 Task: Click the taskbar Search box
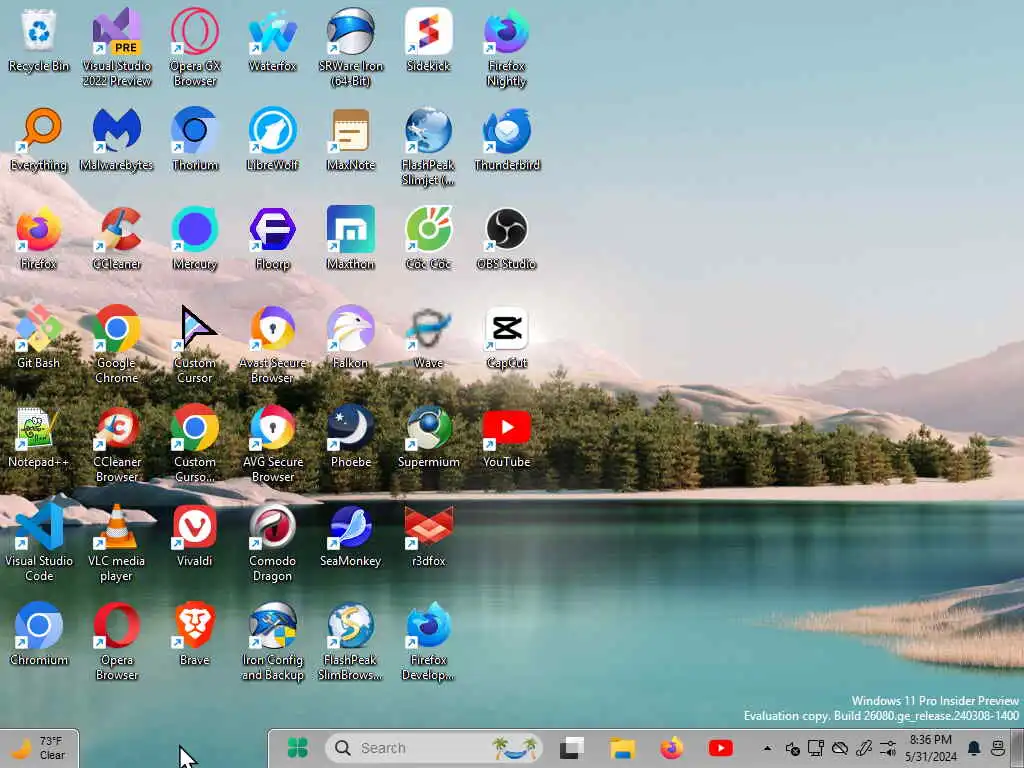point(434,748)
